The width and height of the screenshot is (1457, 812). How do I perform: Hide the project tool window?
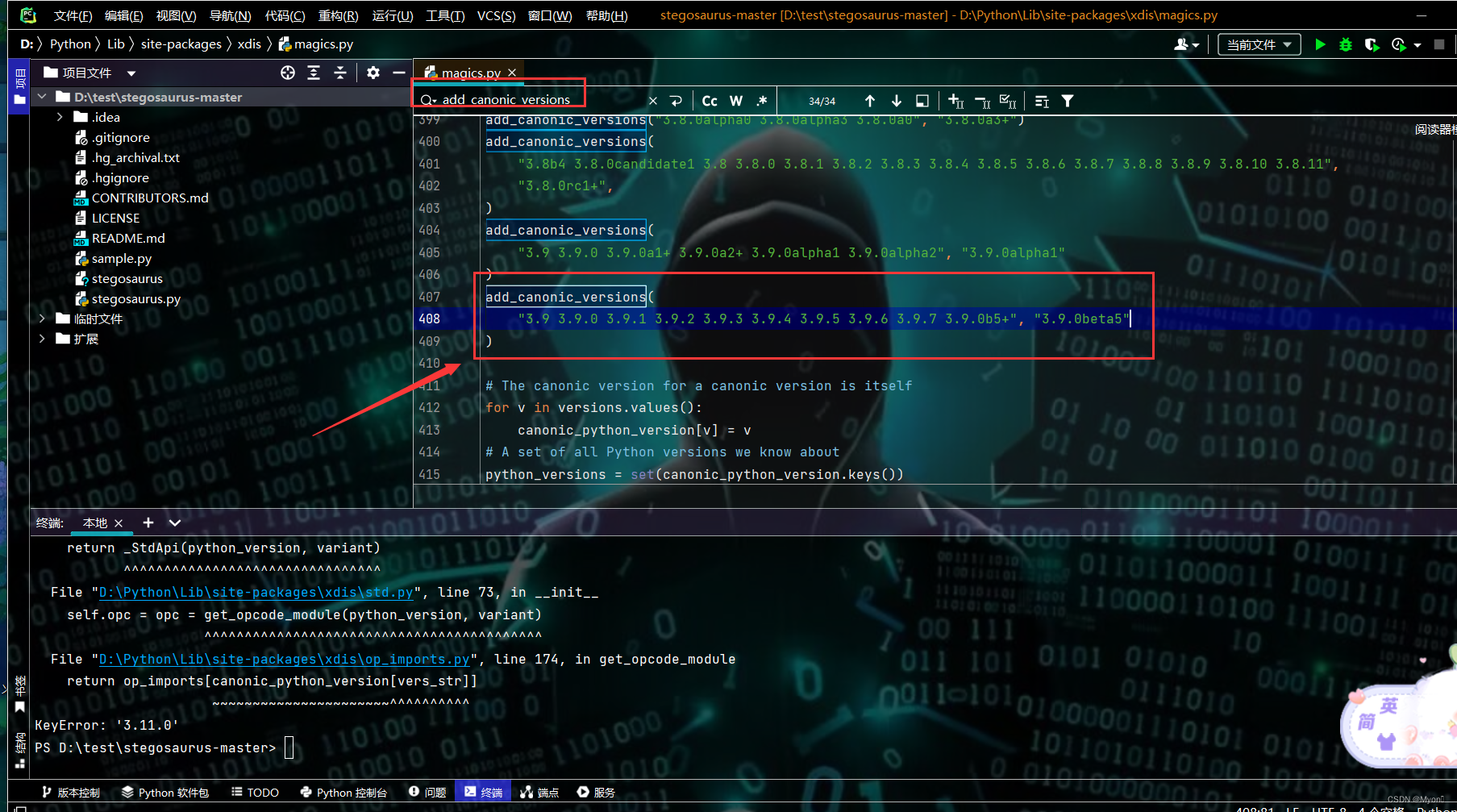[x=398, y=73]
